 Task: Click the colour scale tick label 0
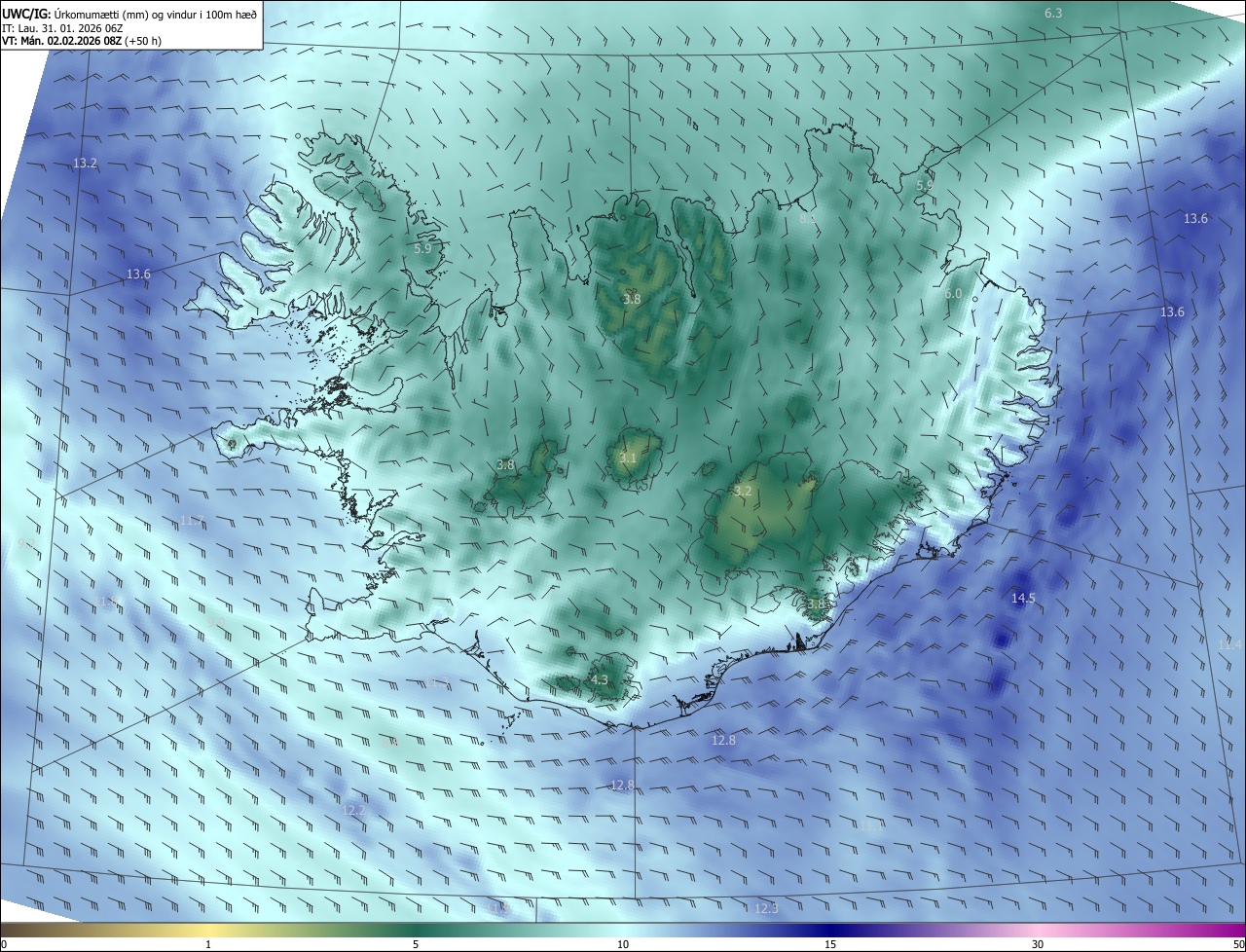pos(4,944)
